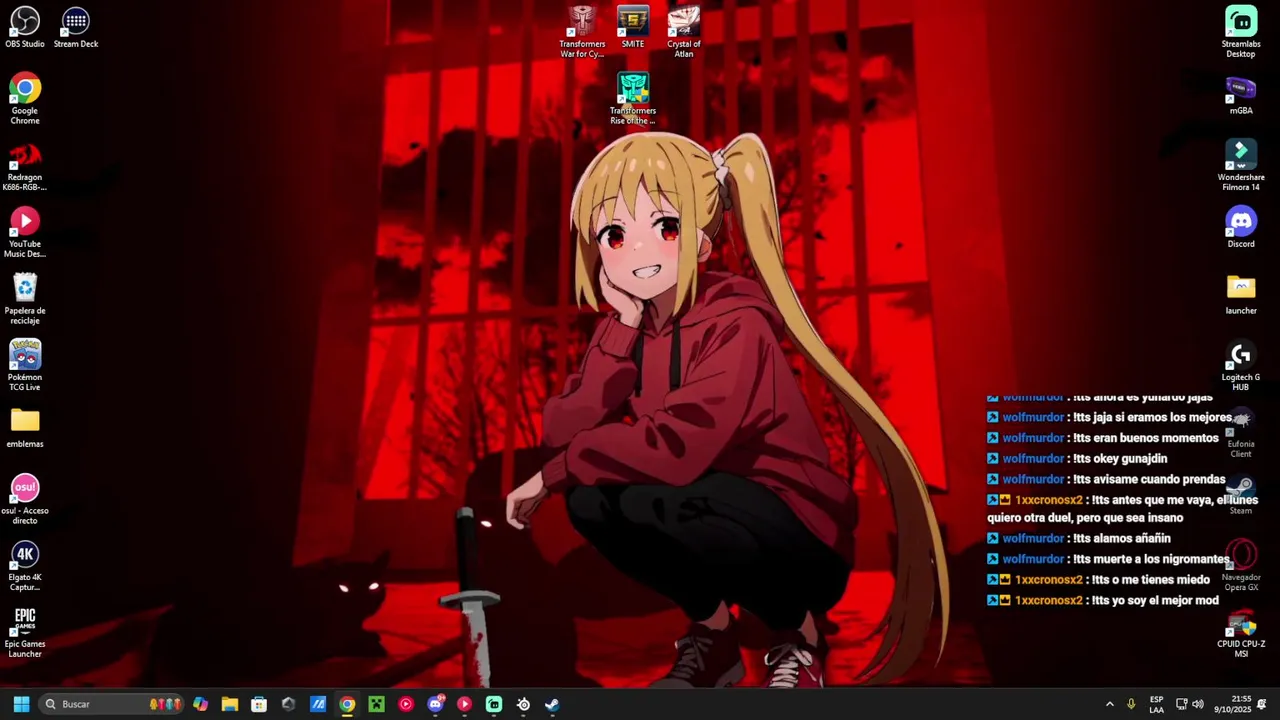
Task: Click the Buscar taskbar search box
Action: (x=112, y=704)
